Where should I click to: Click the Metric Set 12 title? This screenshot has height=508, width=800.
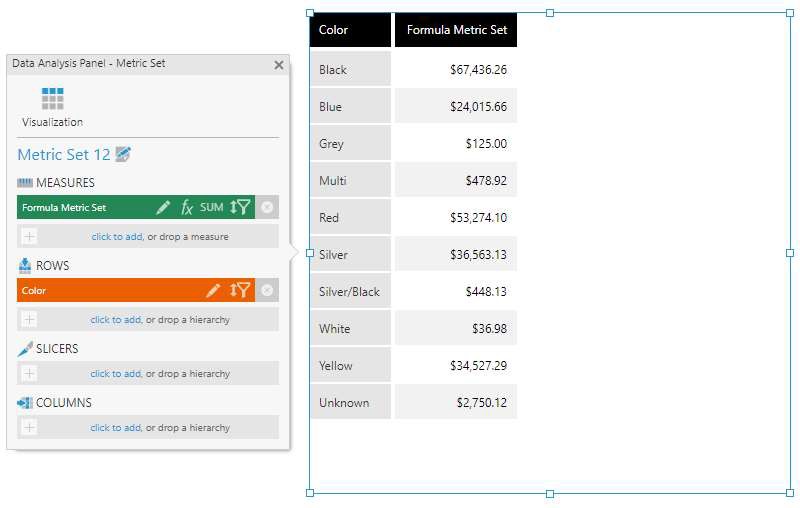(x=63, y=155)
